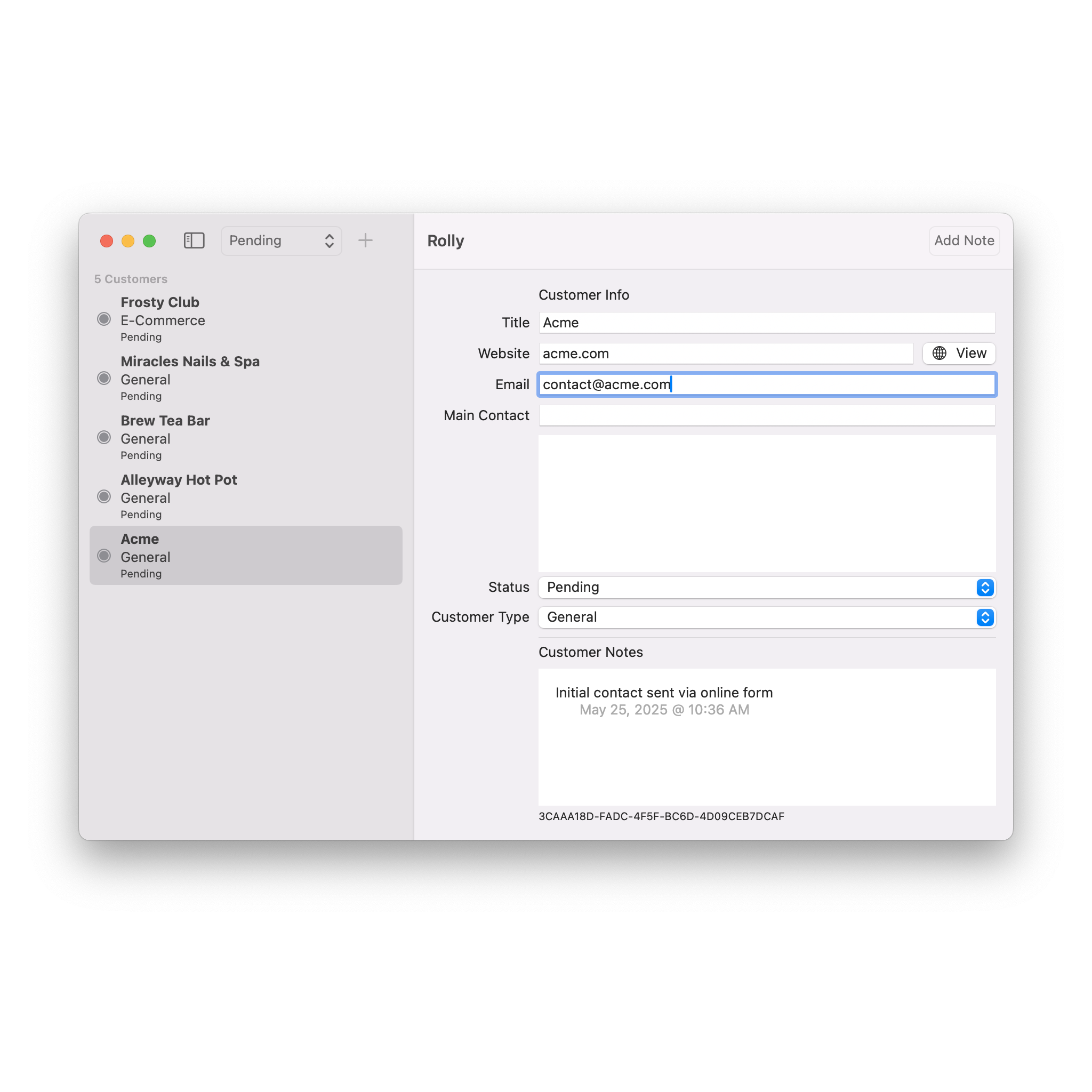Click the plus icon to add customer

click(x=365, y=241)
